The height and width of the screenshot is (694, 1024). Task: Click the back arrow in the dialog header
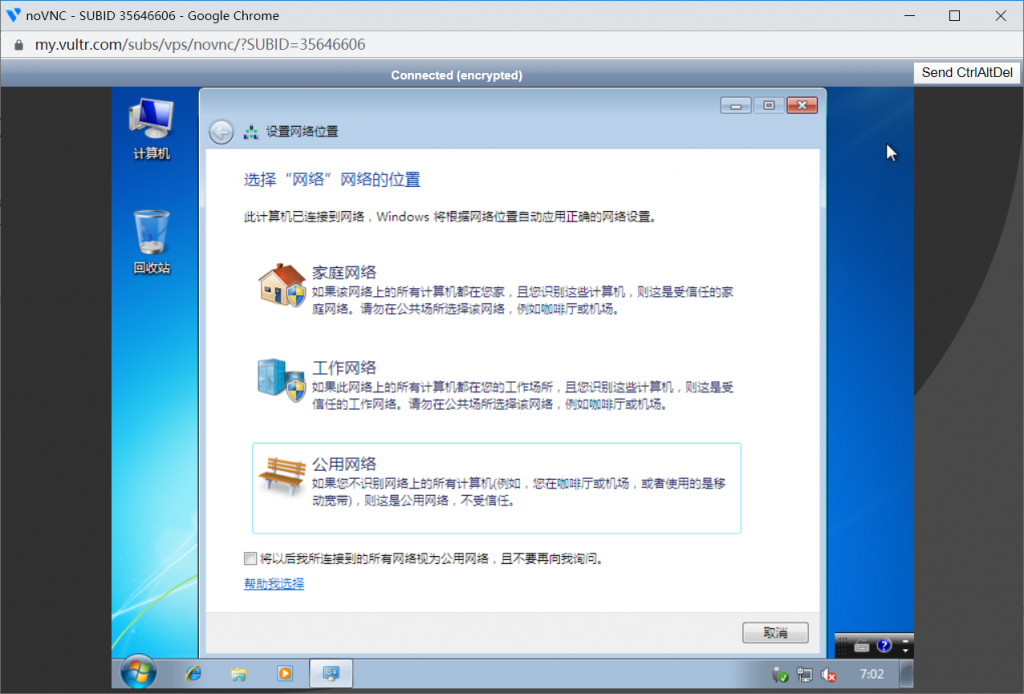tap(221, 132)
